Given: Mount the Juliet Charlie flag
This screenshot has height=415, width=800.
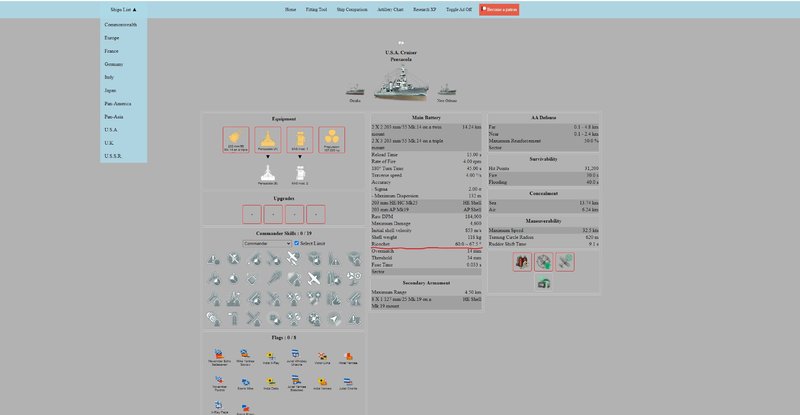Looking at the screenshot, I should pos(348,383).
